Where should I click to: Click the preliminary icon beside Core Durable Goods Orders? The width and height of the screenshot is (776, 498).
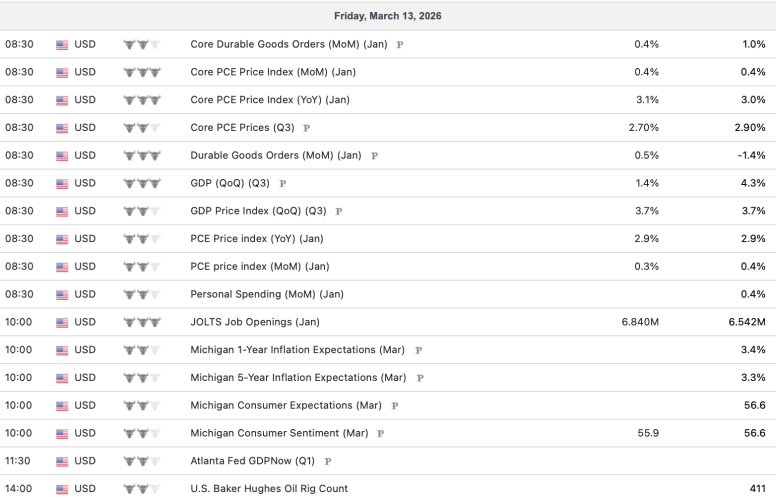pyautogui.click(x=400, y=45)
